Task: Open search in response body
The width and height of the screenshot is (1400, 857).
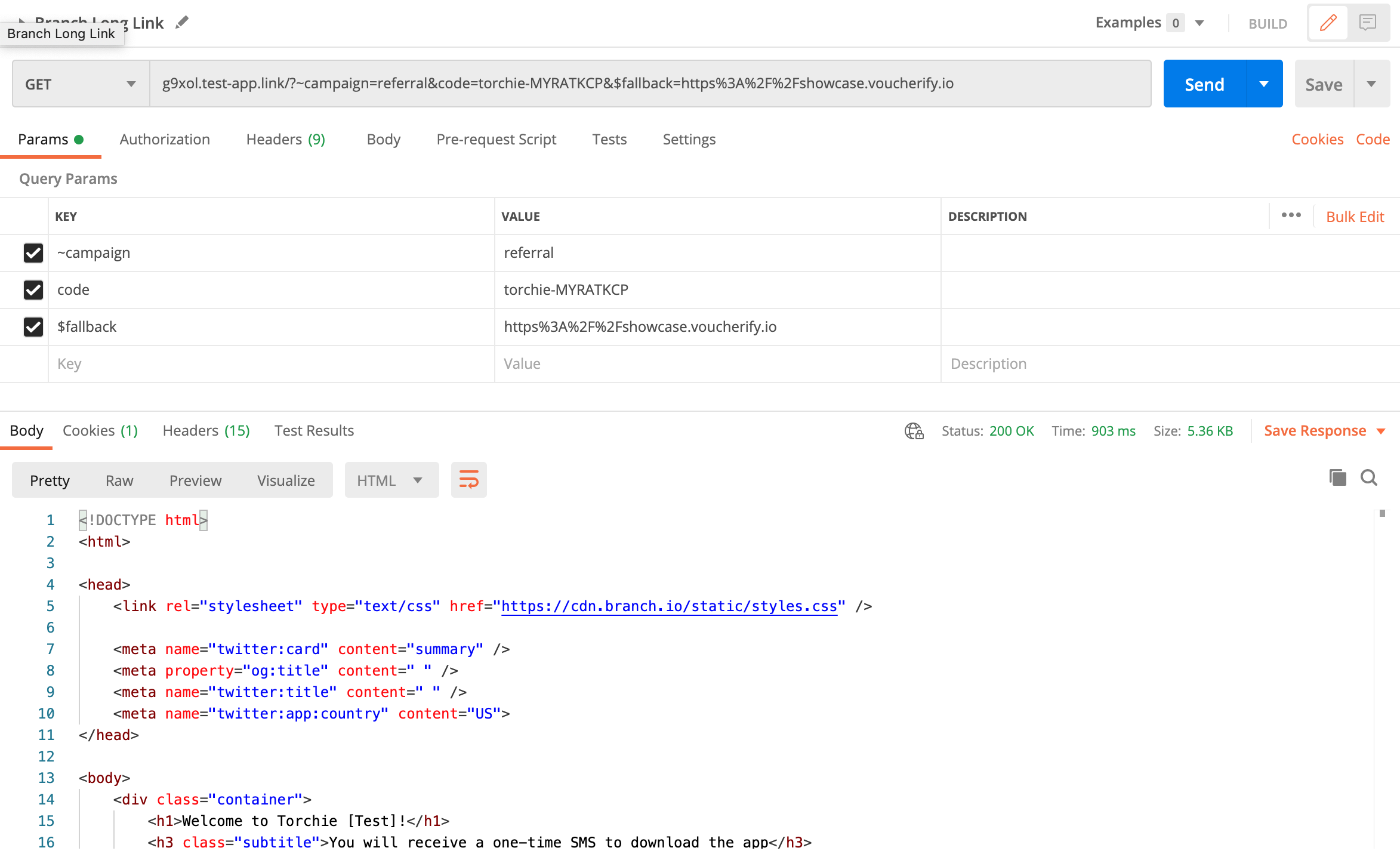Action: point(1369,477)
